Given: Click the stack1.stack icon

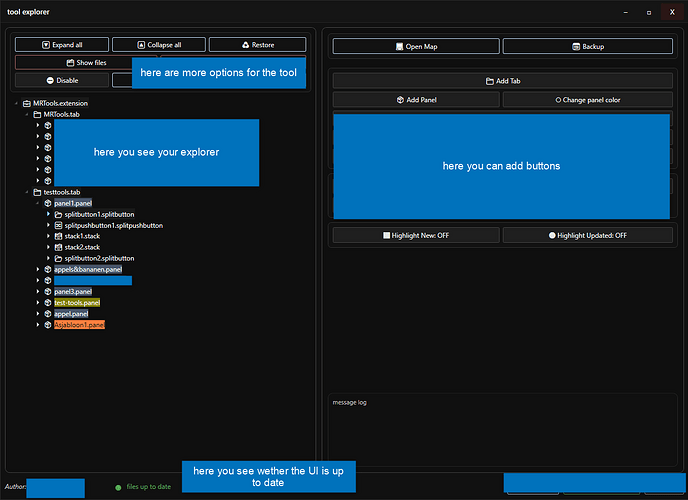Looking at the screenshot, I should 58,236.
